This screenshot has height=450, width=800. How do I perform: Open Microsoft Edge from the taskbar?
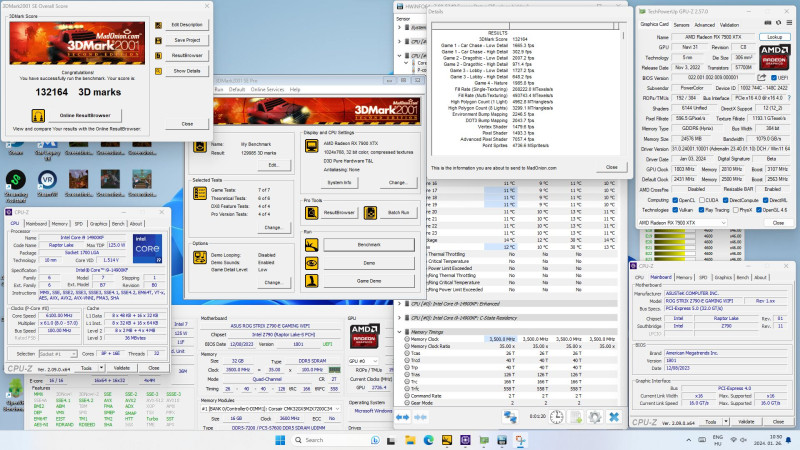[429, 440]
